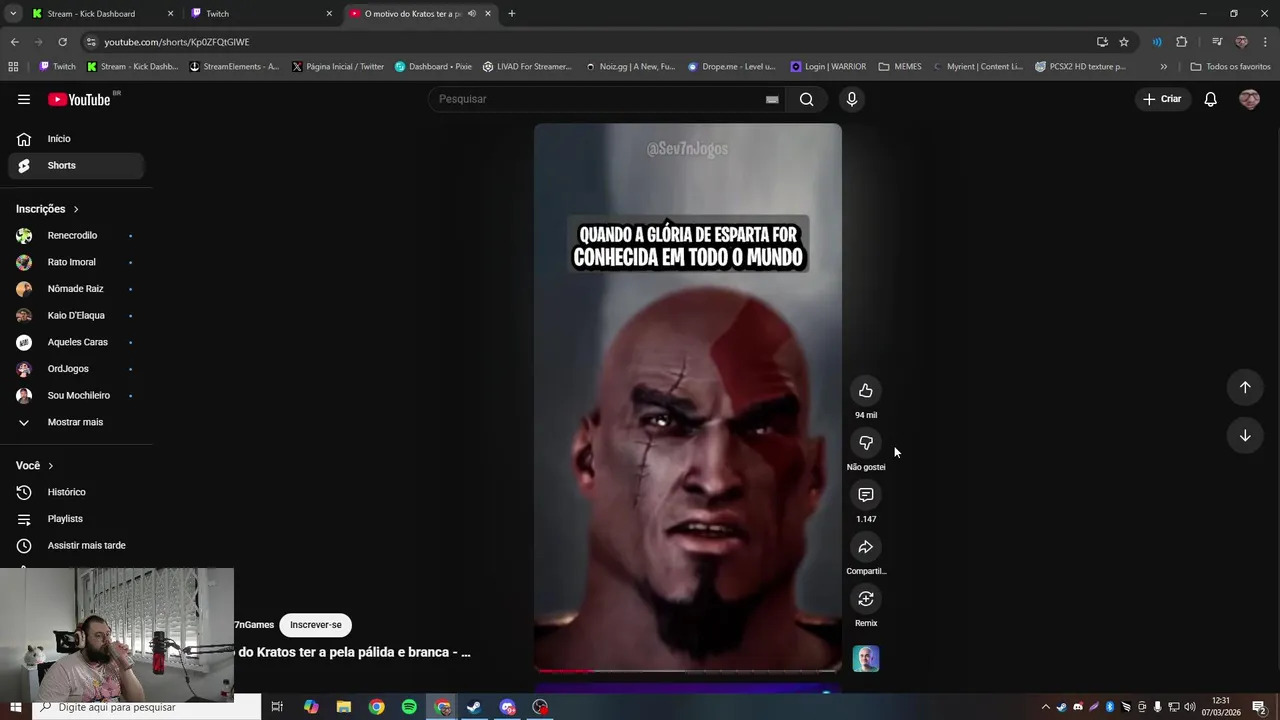This screenshot has width=1280, height=720.
Task: Open the MEMES bookmarks folder
Action: click(x=900, y=67)
